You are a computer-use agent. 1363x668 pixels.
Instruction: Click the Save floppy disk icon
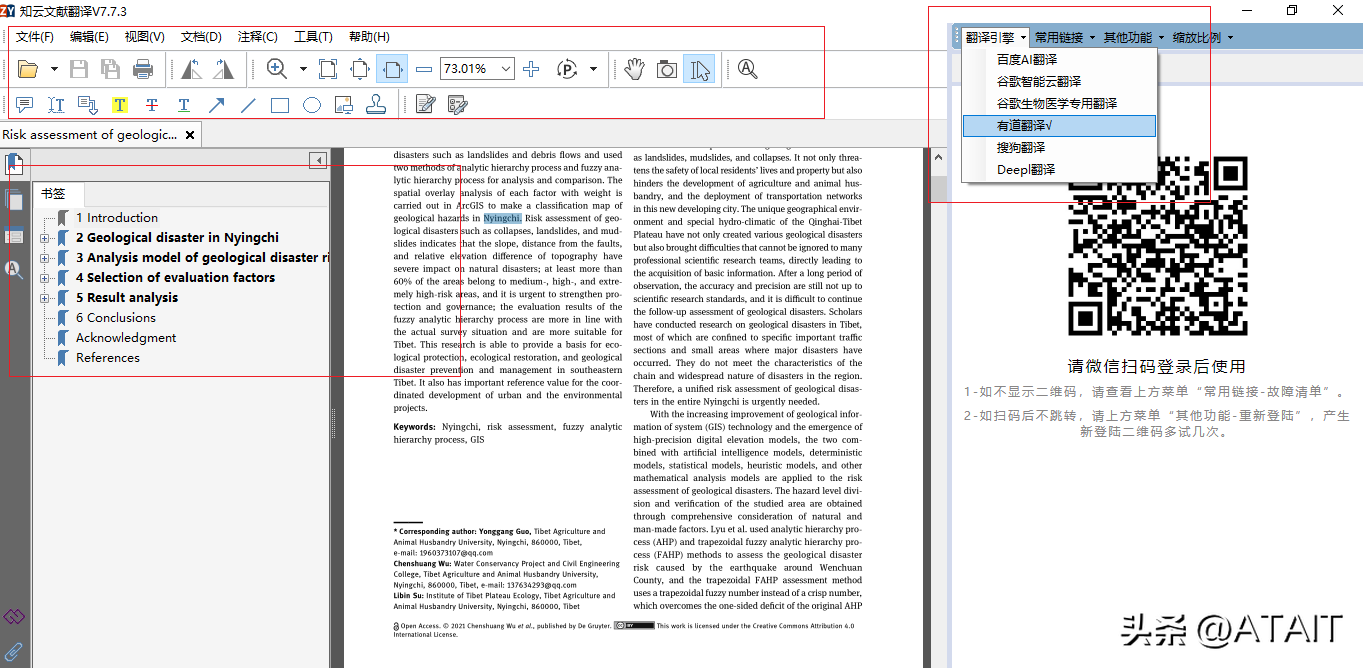(x=78, y=69)
